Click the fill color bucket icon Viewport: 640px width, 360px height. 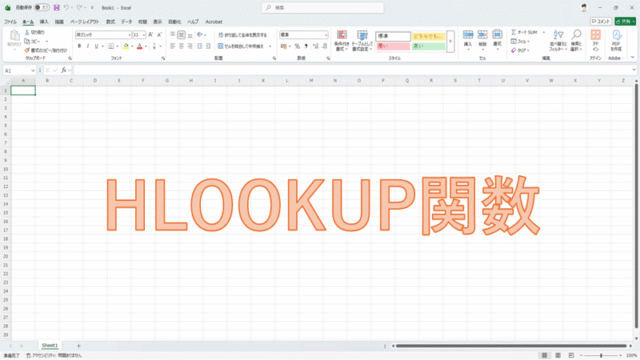pos(126,46)
